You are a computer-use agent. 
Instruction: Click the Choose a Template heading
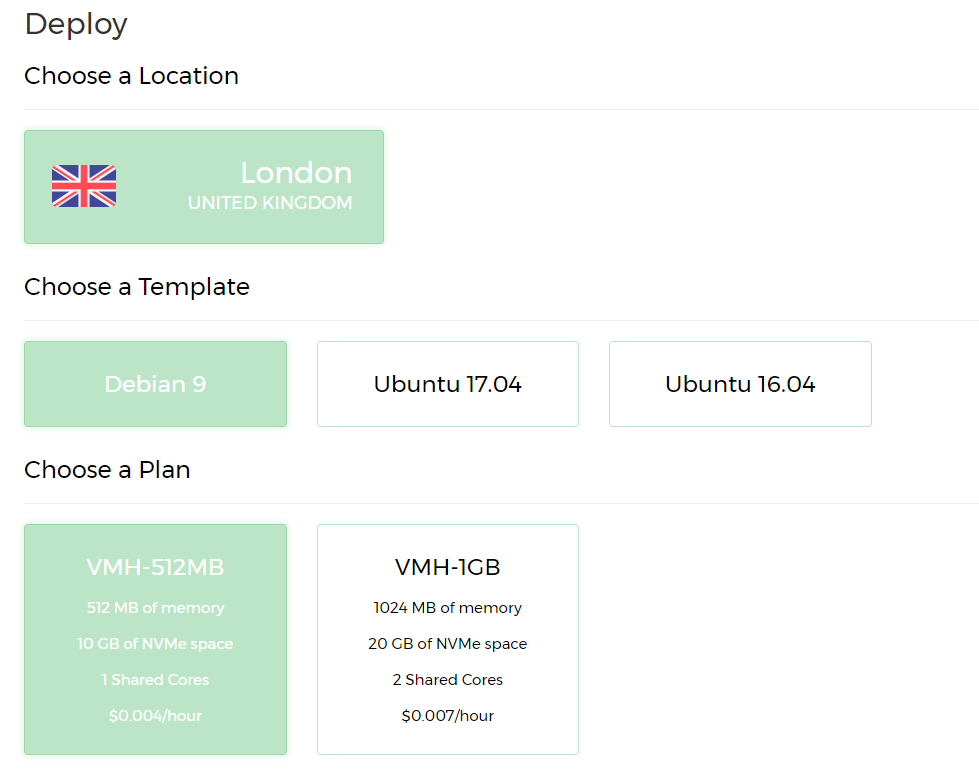[137, 287]
